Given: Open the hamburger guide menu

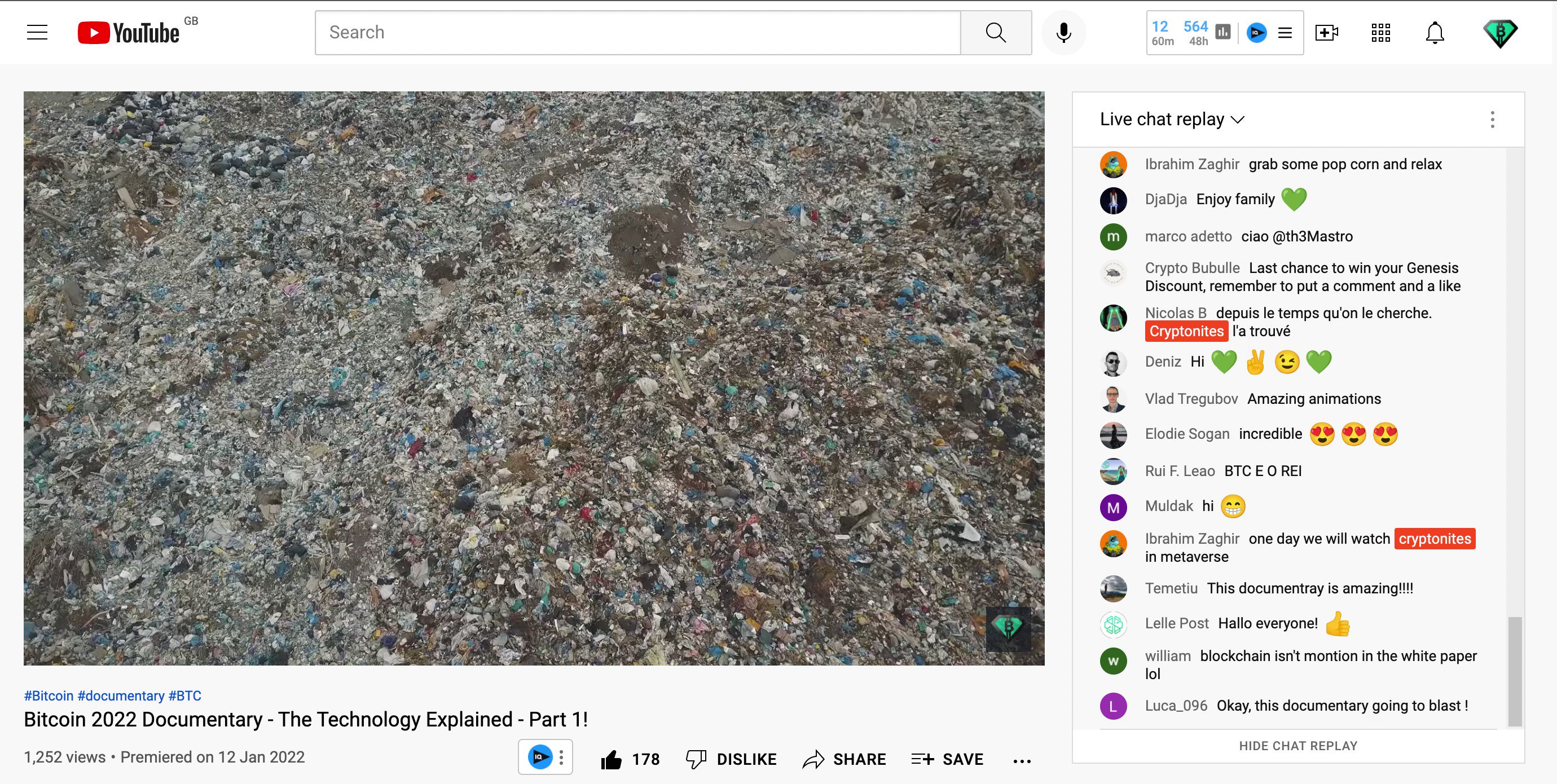Looking at the screenshot, I should 37,33.
